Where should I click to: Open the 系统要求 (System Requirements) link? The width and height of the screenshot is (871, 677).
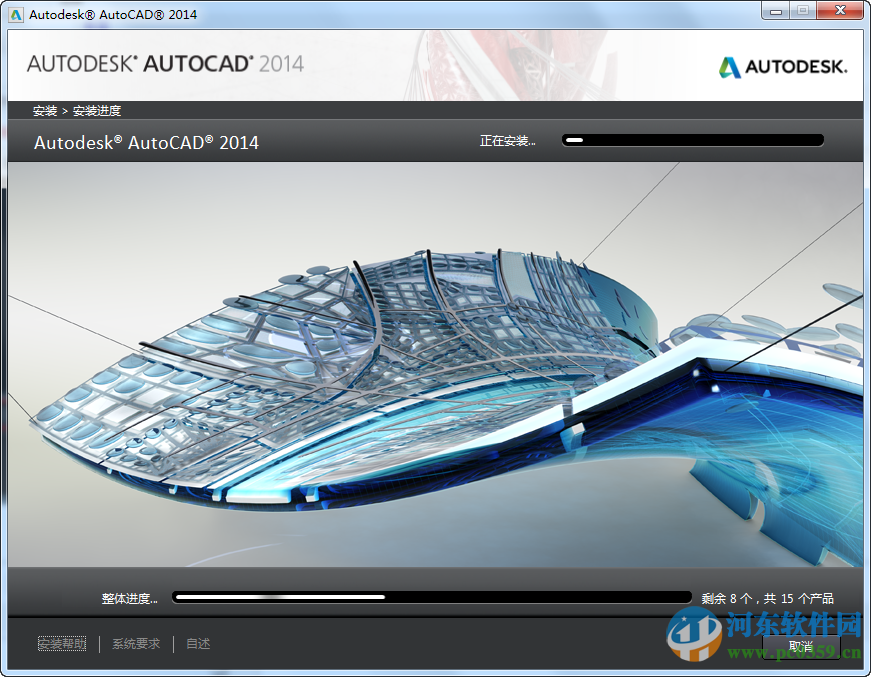click(x=135, y=644)
